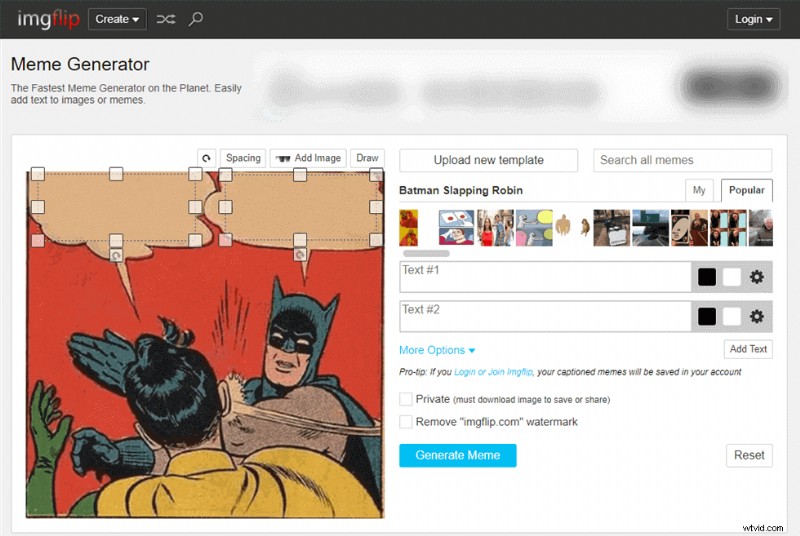Click the Batman Slapping Robin title

(461, 190)
